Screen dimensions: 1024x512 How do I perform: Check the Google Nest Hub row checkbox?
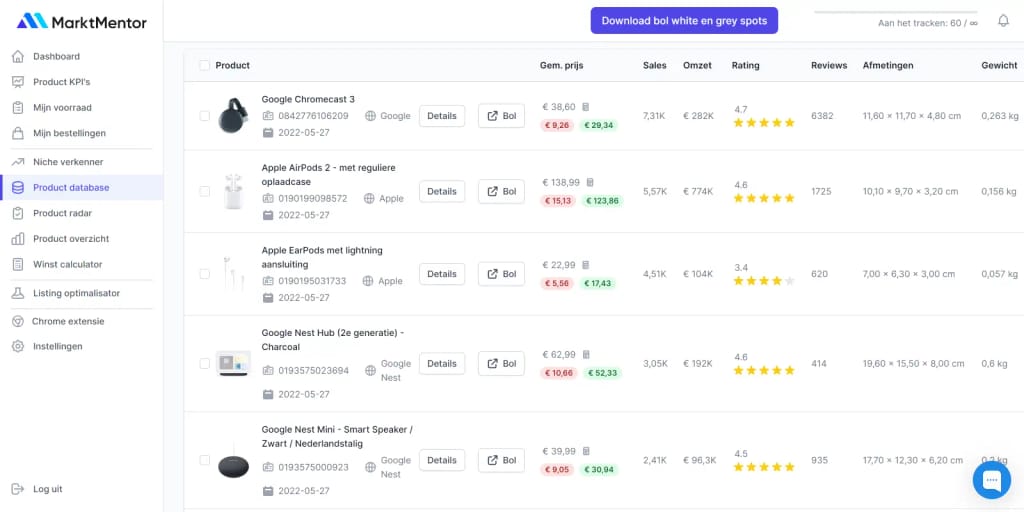click(x=204, y=363)
